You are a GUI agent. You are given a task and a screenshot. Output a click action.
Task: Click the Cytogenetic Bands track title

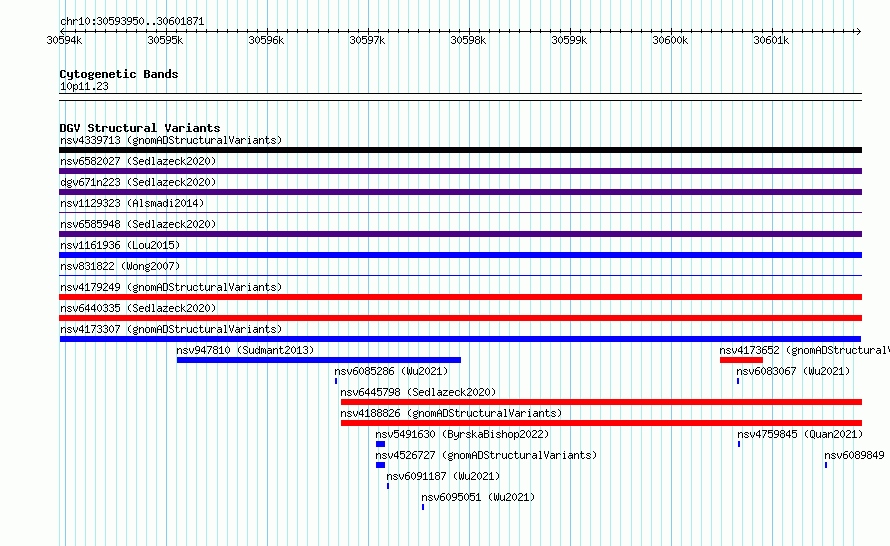[119, 74]
